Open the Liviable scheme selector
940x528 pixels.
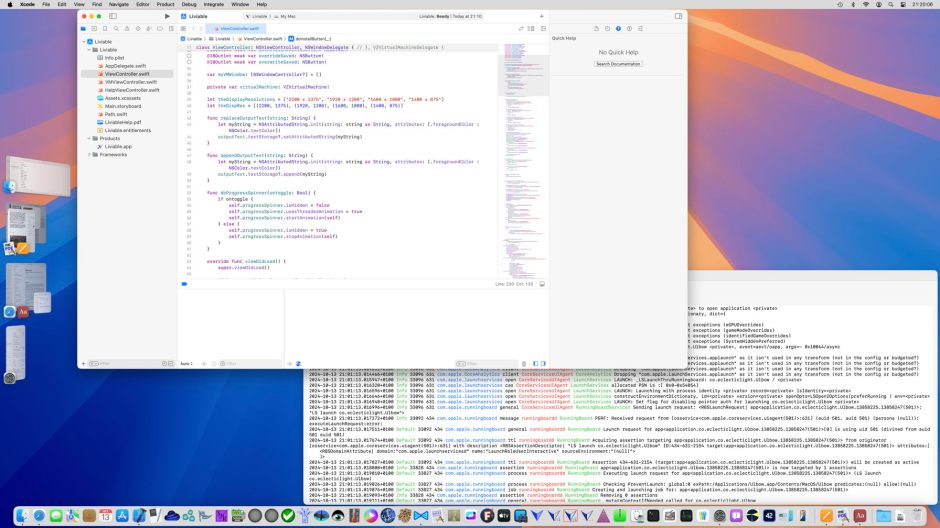(259, 16)
